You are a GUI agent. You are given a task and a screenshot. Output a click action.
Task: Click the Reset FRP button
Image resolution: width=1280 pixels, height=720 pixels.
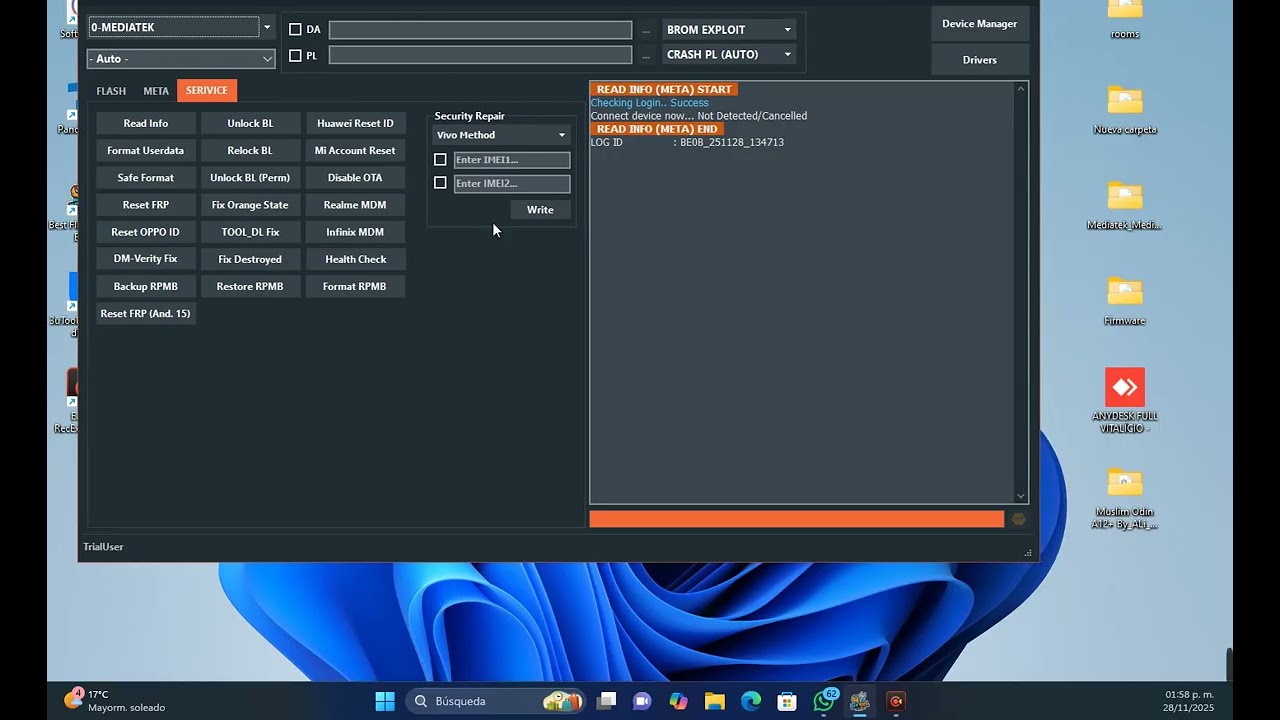(x=146, y=205)
